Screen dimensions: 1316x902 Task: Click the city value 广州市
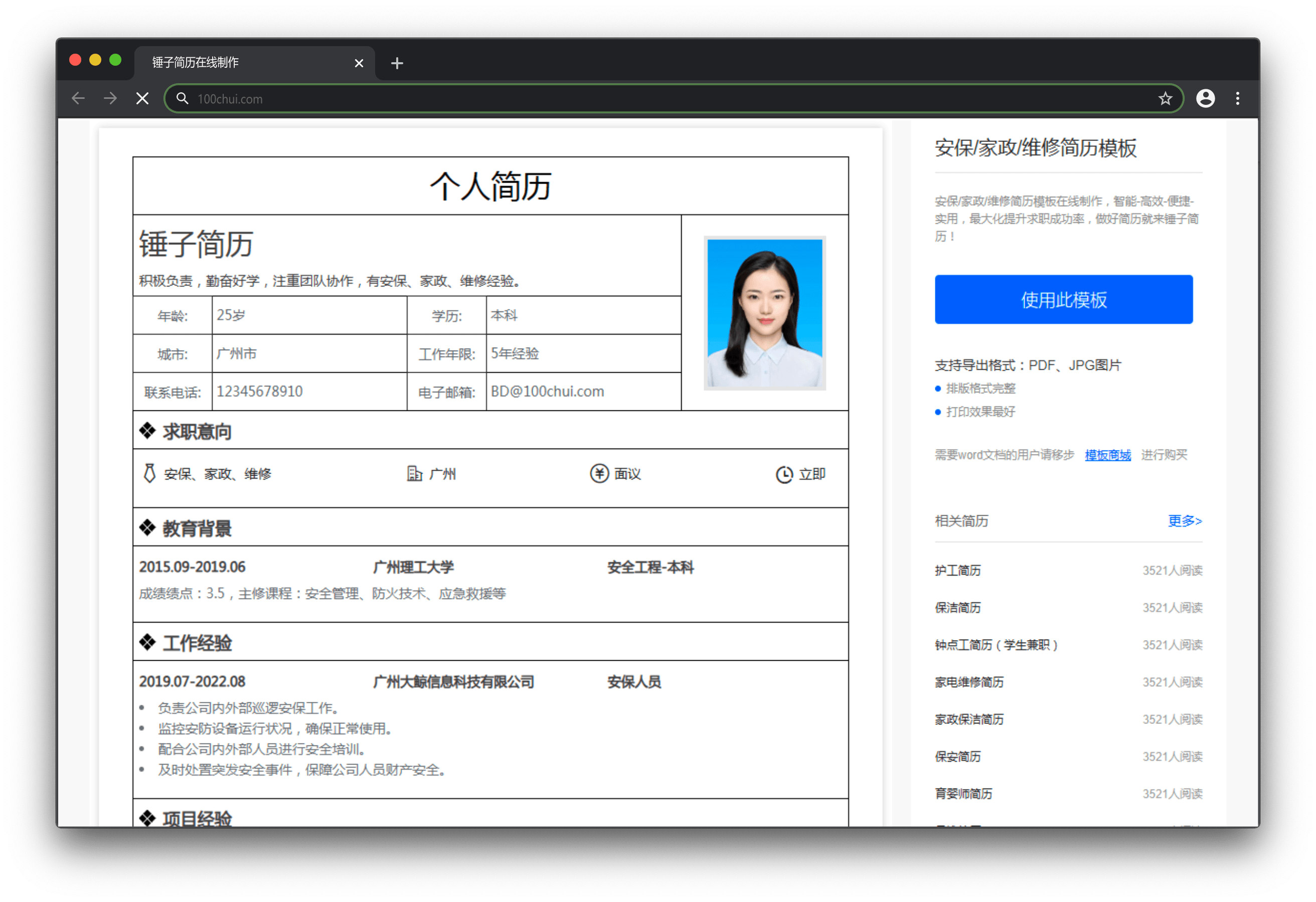coord(236,354)
